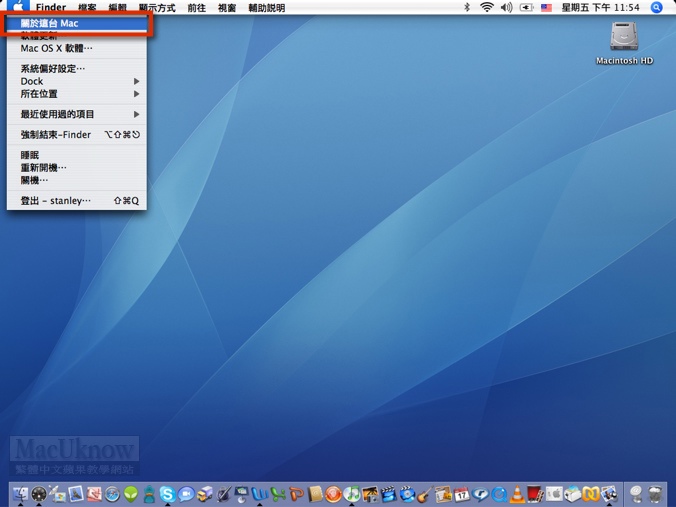Open the battery status menu
Screen dimensions: 676x507
point(526,7)
